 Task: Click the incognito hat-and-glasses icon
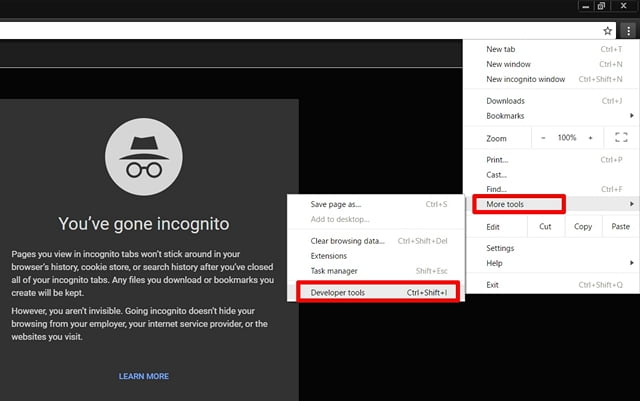144,157
